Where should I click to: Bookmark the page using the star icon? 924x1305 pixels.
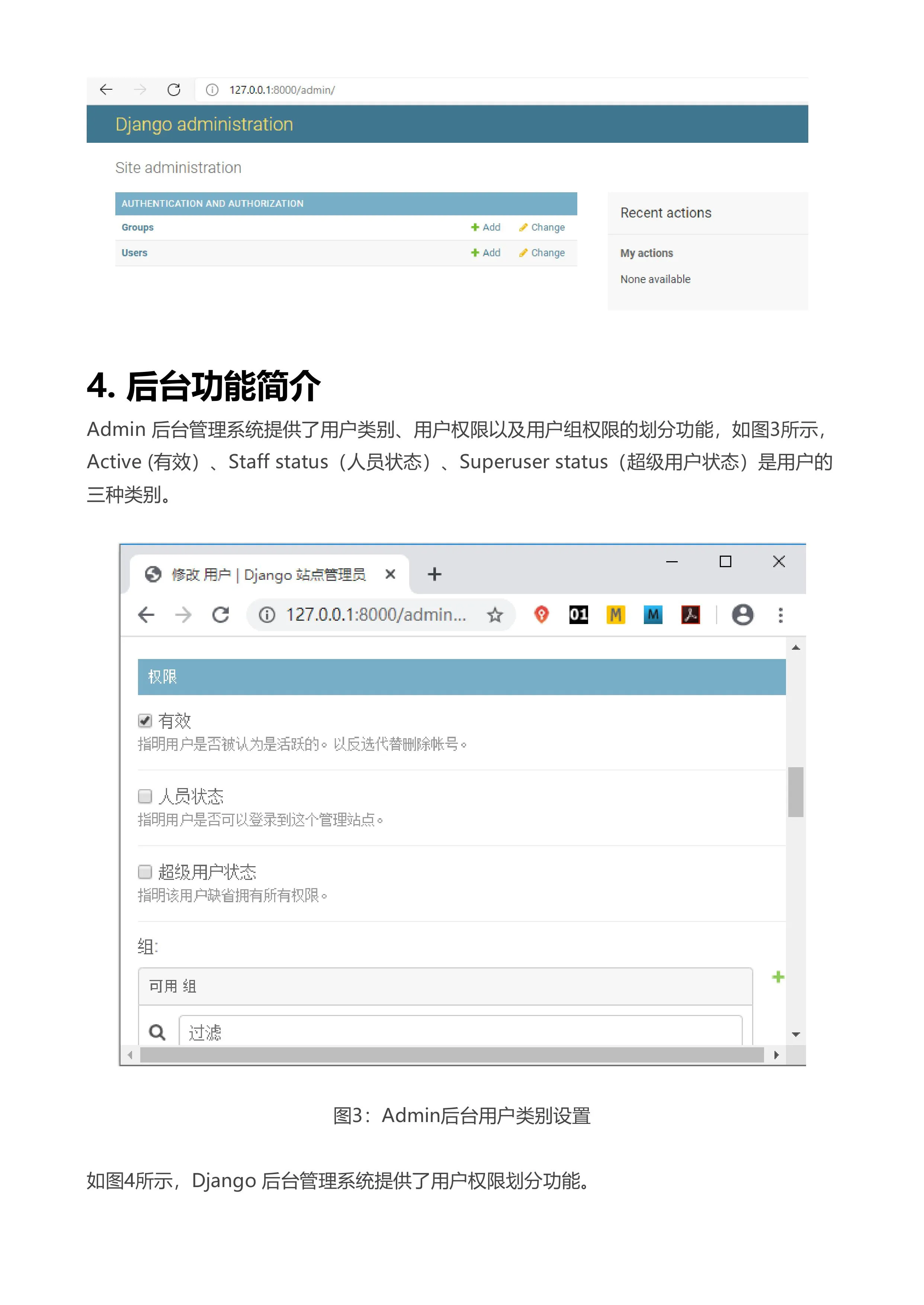495,615
